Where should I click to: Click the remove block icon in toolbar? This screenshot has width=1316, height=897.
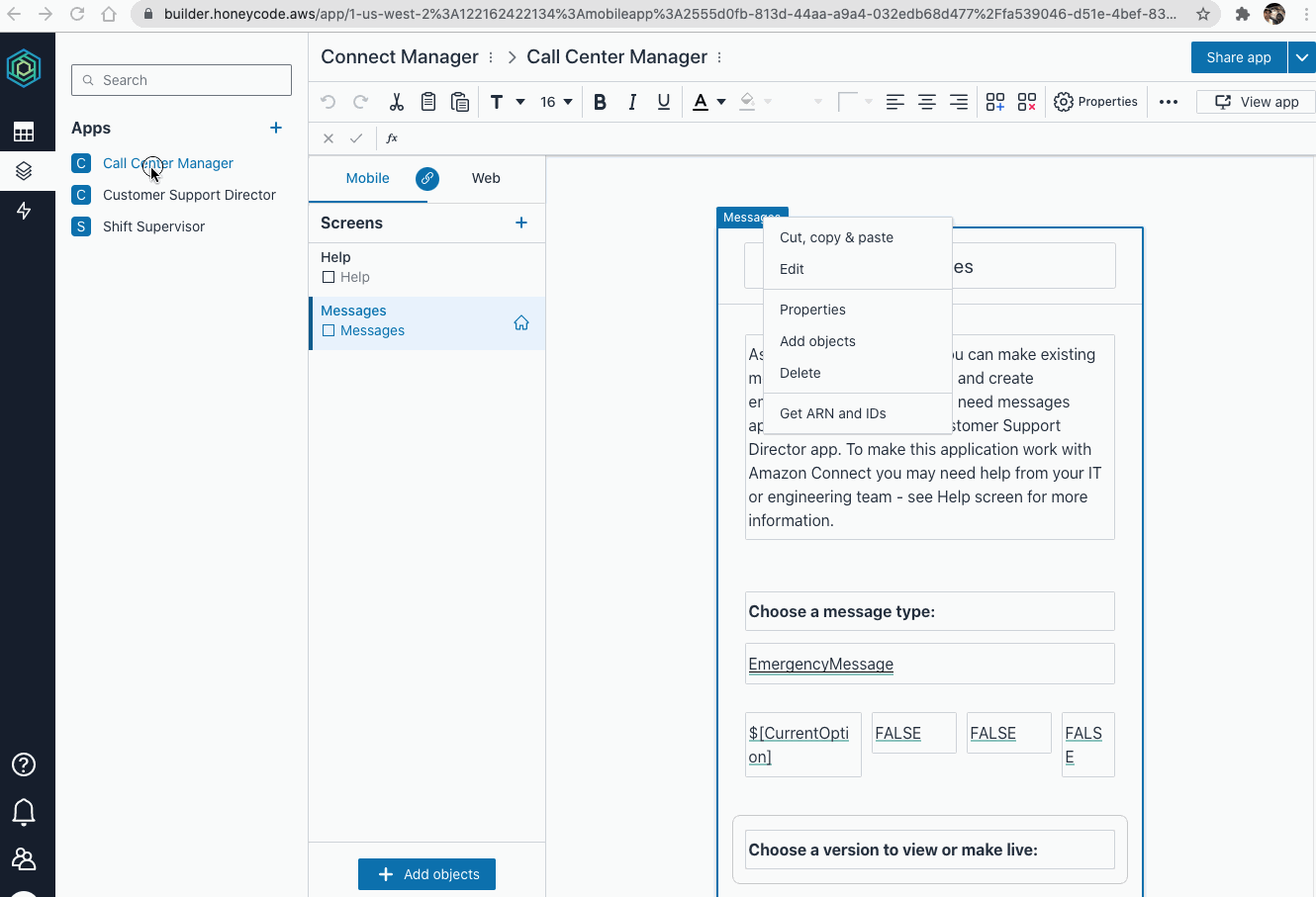[x=1027, y=102]
